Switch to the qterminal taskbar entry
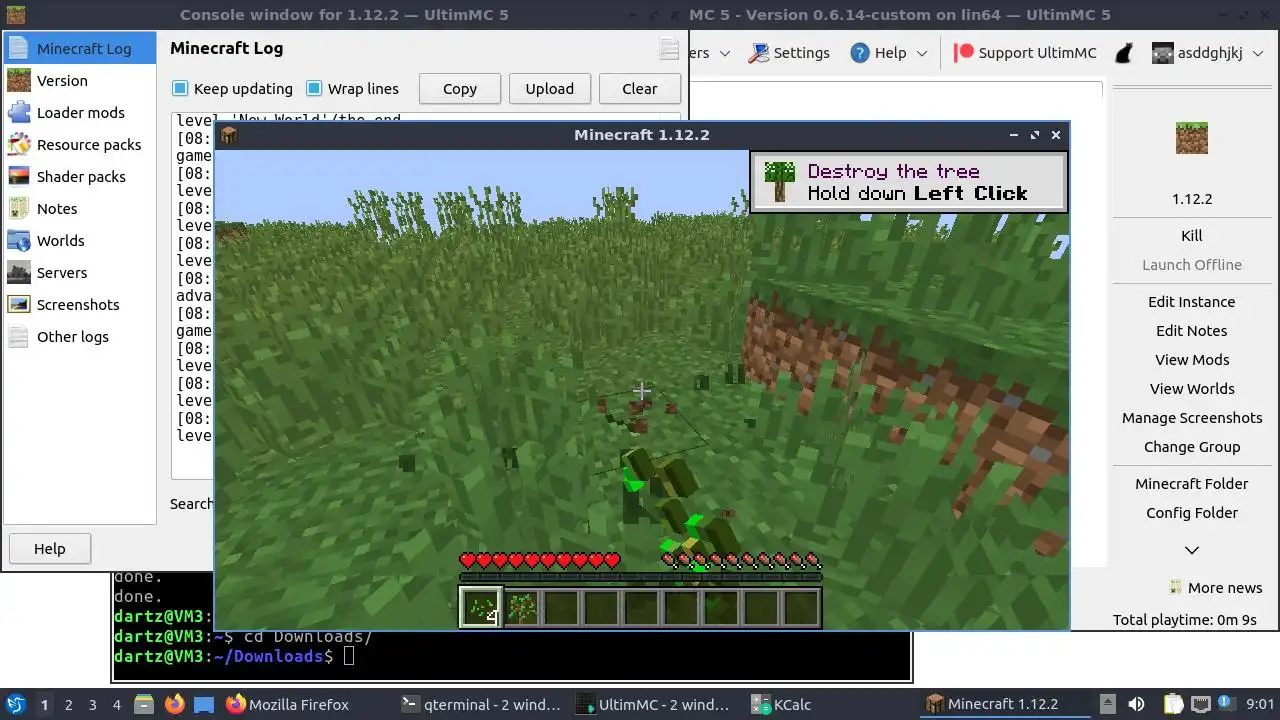 (x=481, y=705)
